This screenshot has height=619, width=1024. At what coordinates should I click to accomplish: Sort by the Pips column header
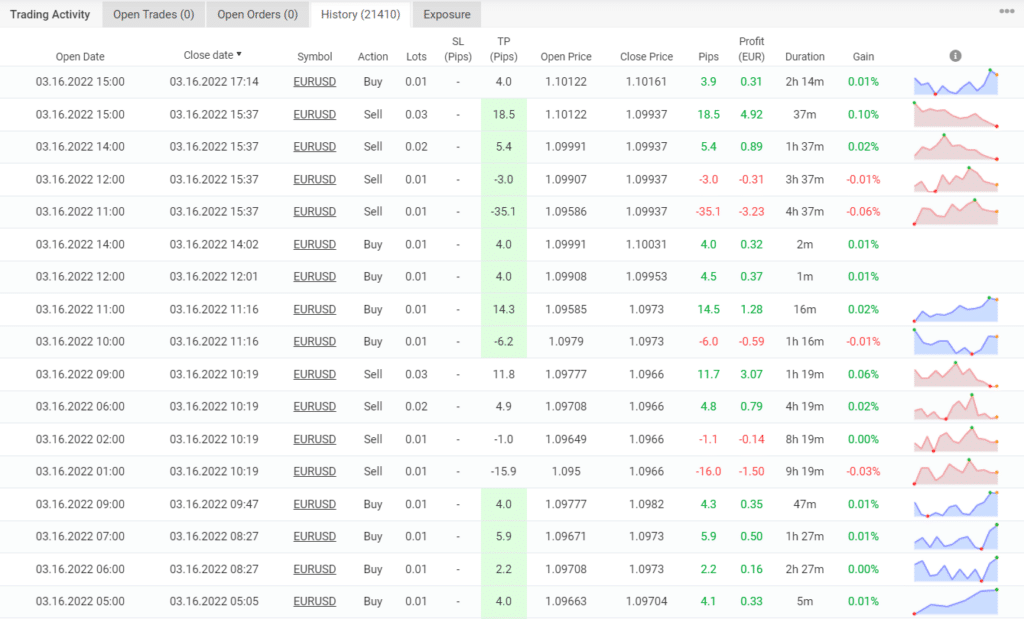[x=708, y=57]
